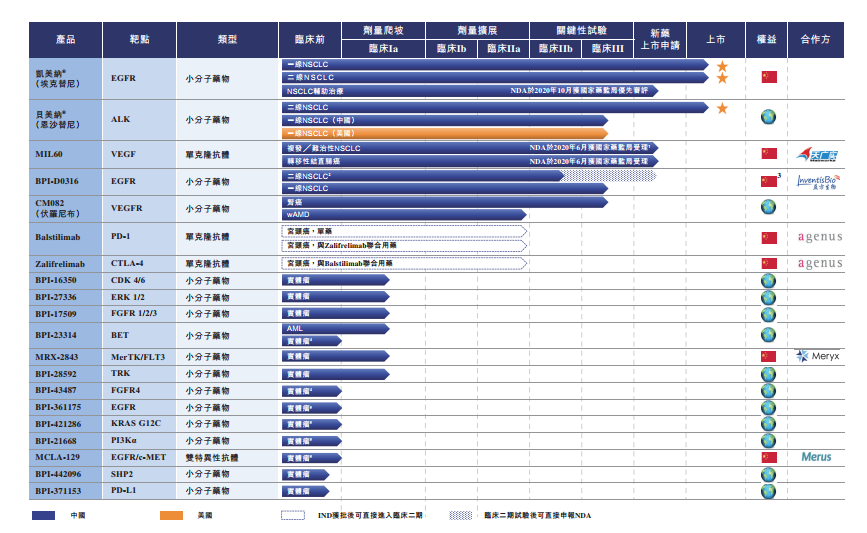Click the 靶點 column header

tap(139, 40)
